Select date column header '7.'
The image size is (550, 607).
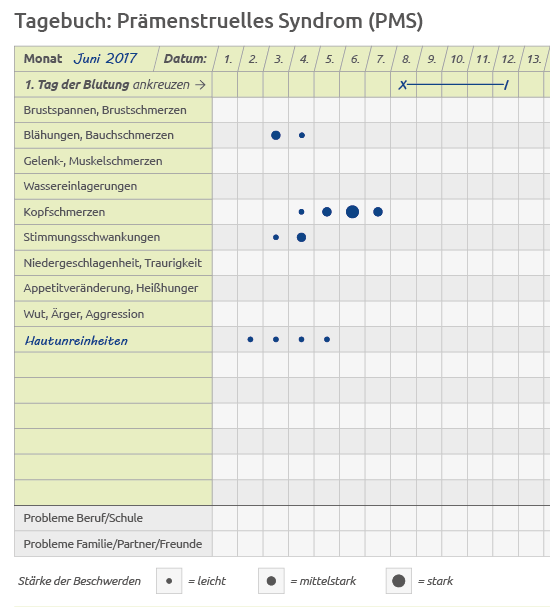pyautogui.click(x=380, y=59)
